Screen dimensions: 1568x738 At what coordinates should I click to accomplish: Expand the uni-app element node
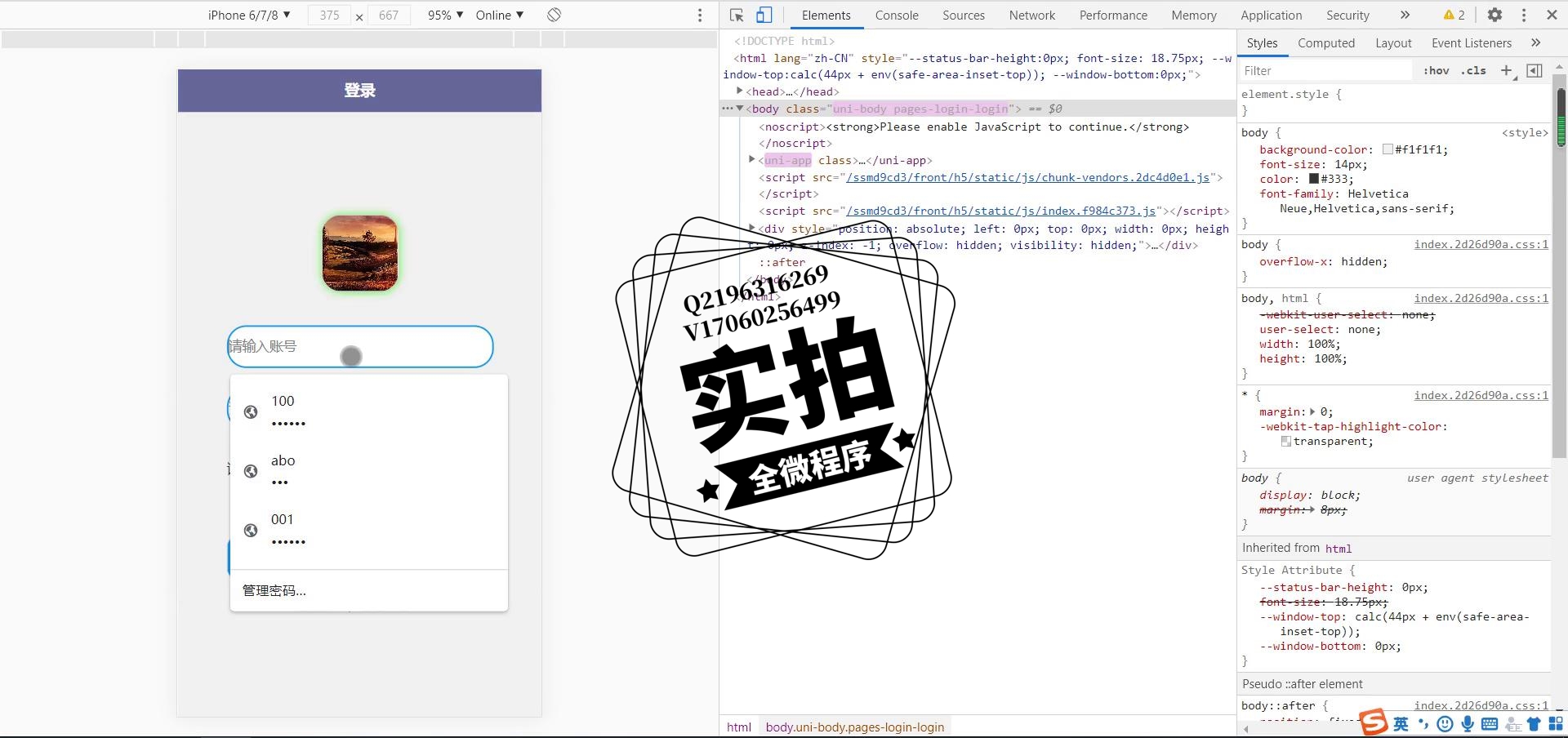[x=752, y=160]
